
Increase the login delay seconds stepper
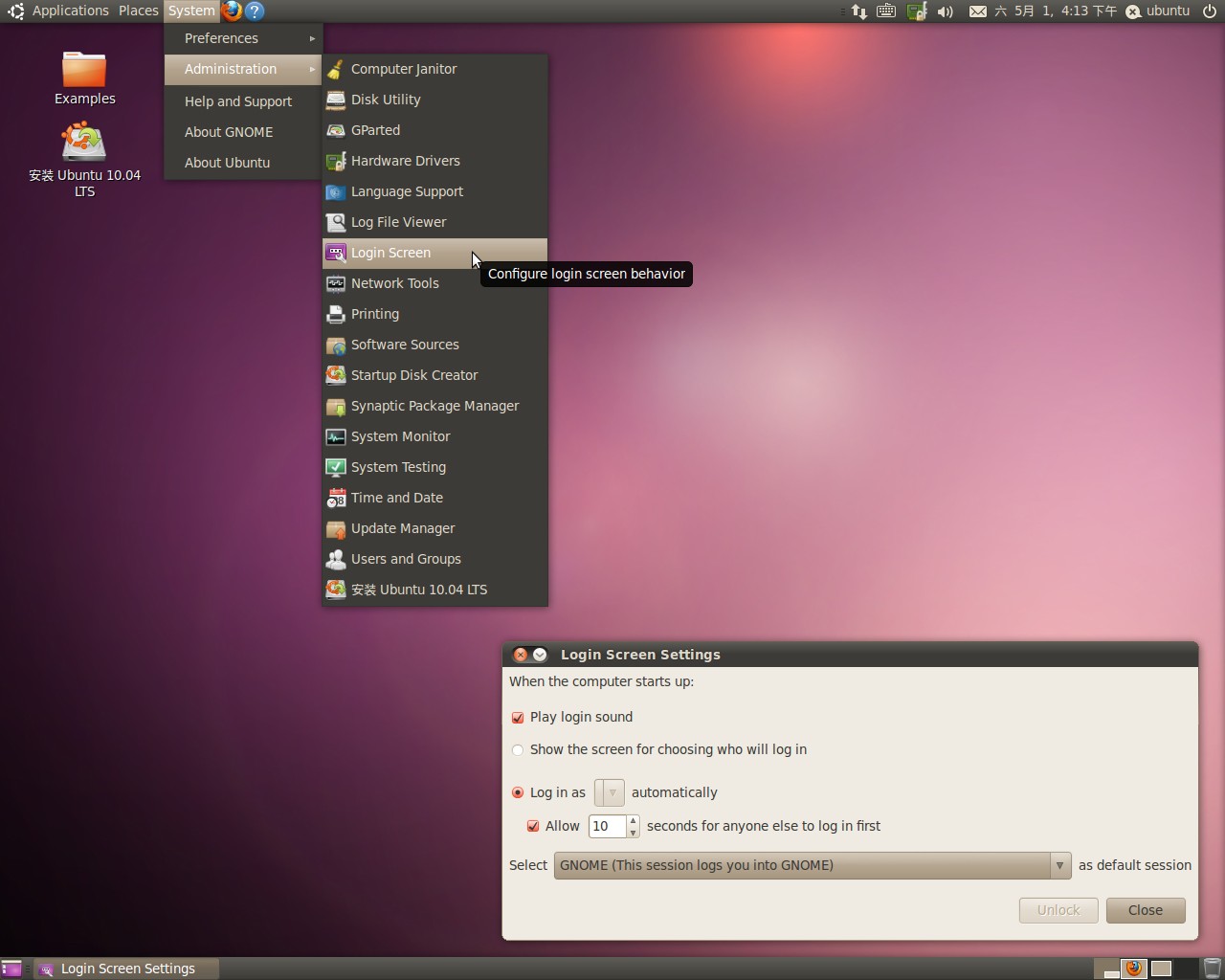[x=633, y=821]
